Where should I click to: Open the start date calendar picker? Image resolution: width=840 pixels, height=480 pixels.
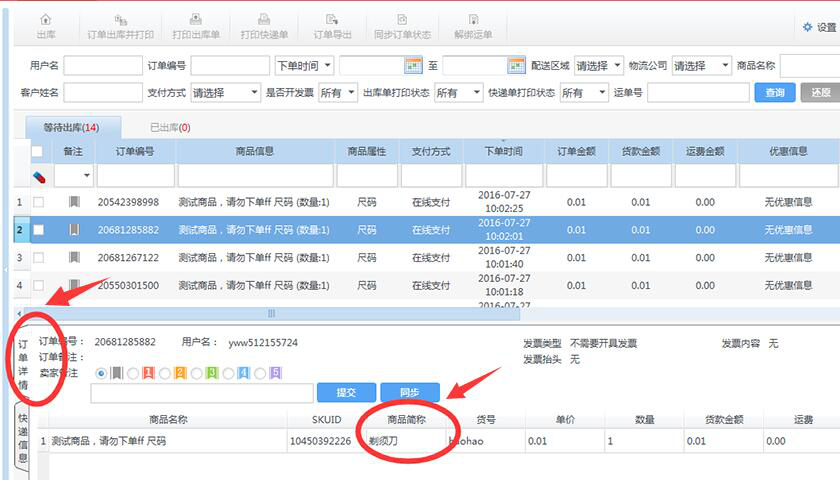(x=414, y=66)
